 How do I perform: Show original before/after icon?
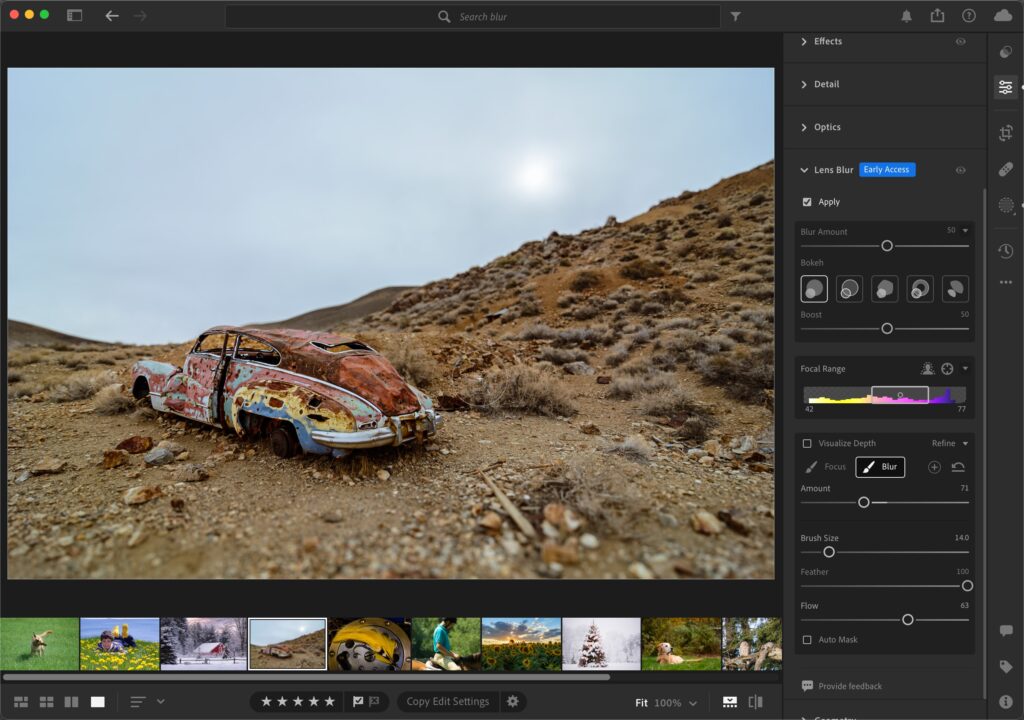(756, 702)
